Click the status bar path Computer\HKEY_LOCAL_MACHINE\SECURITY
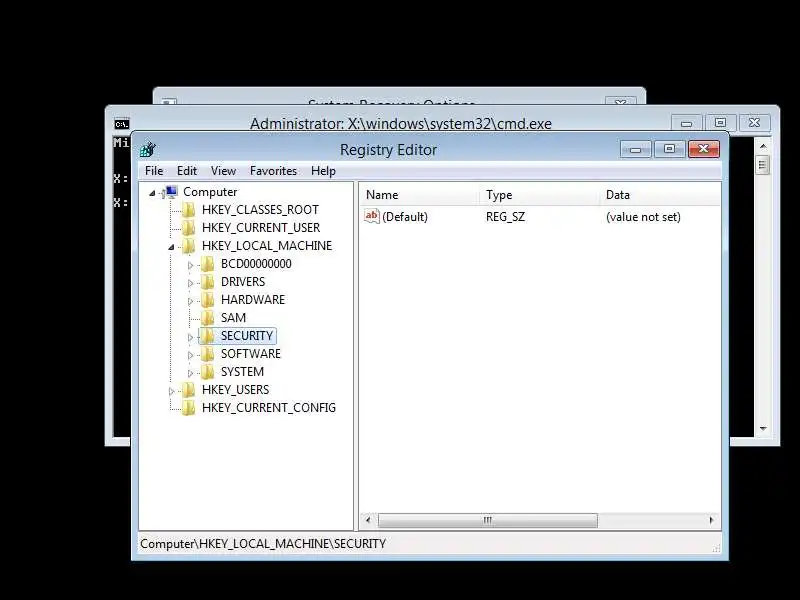 (263, 544)
